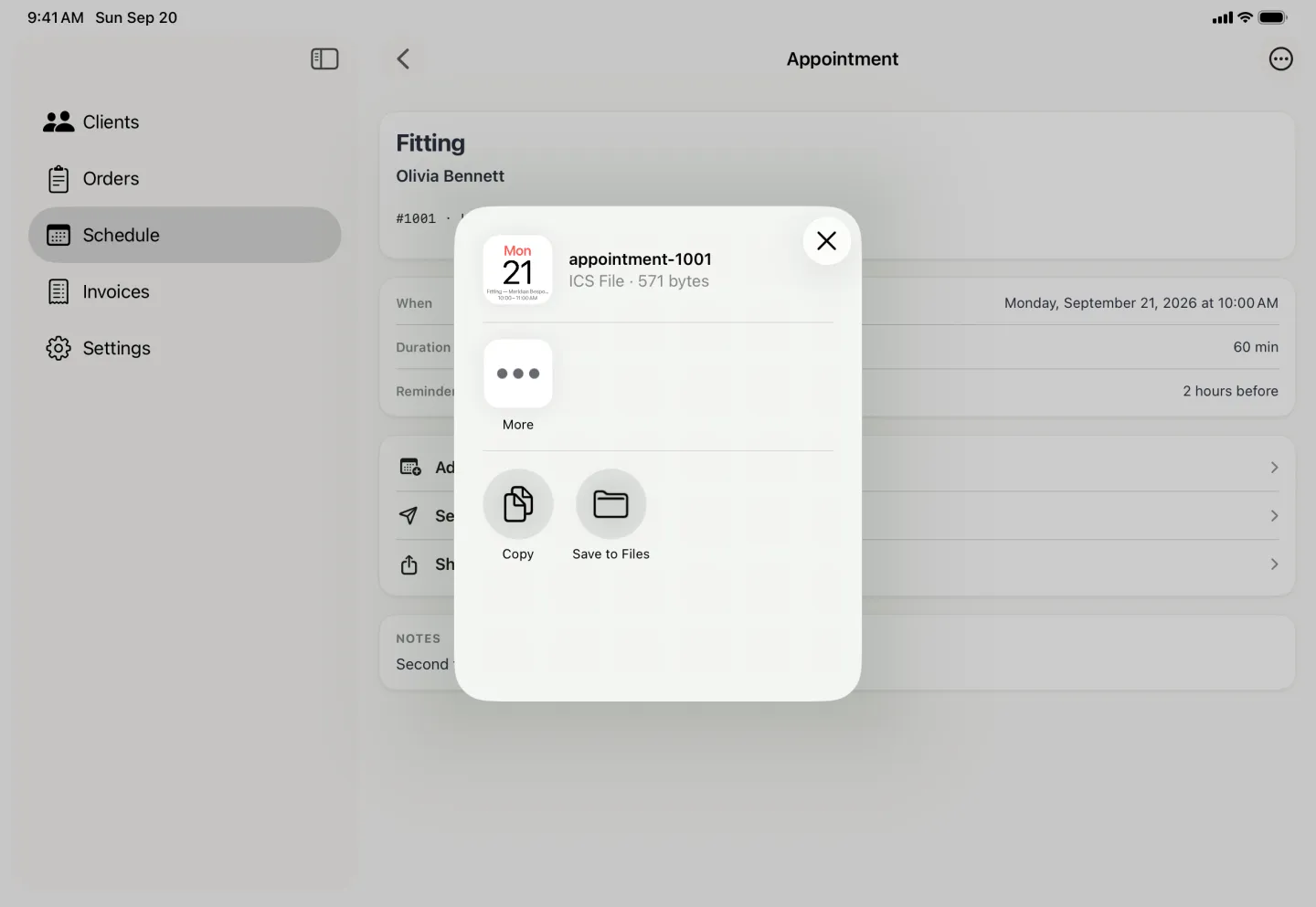Toggle the sidebar panel icon
The width and height of the screenshot is (1316, 907).
coord(324,59)
